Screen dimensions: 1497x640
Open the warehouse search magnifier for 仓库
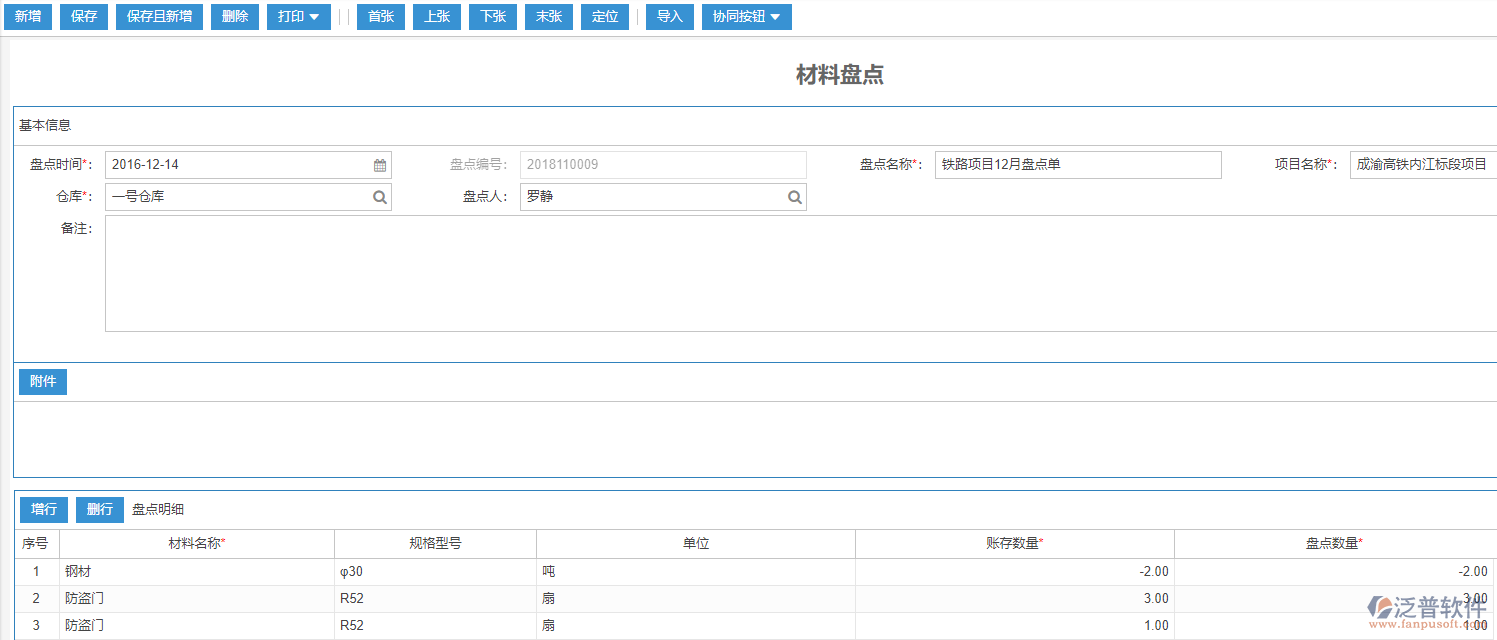pos(379,196)
